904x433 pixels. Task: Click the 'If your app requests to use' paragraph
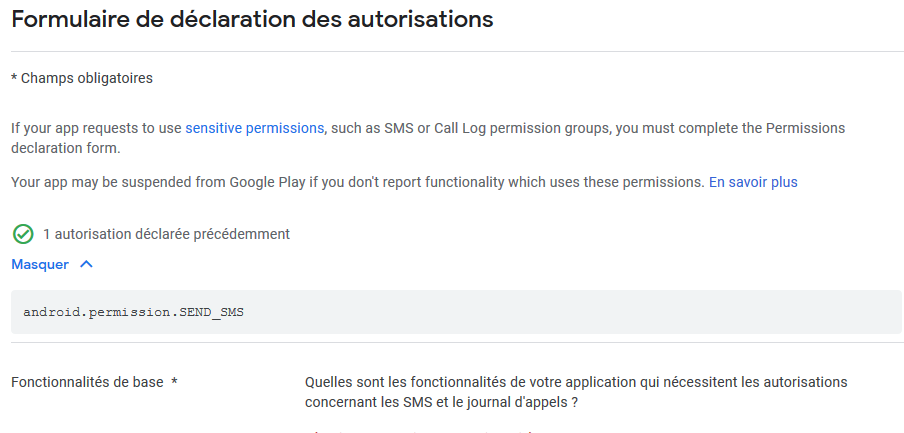click(x=96, y=128)
